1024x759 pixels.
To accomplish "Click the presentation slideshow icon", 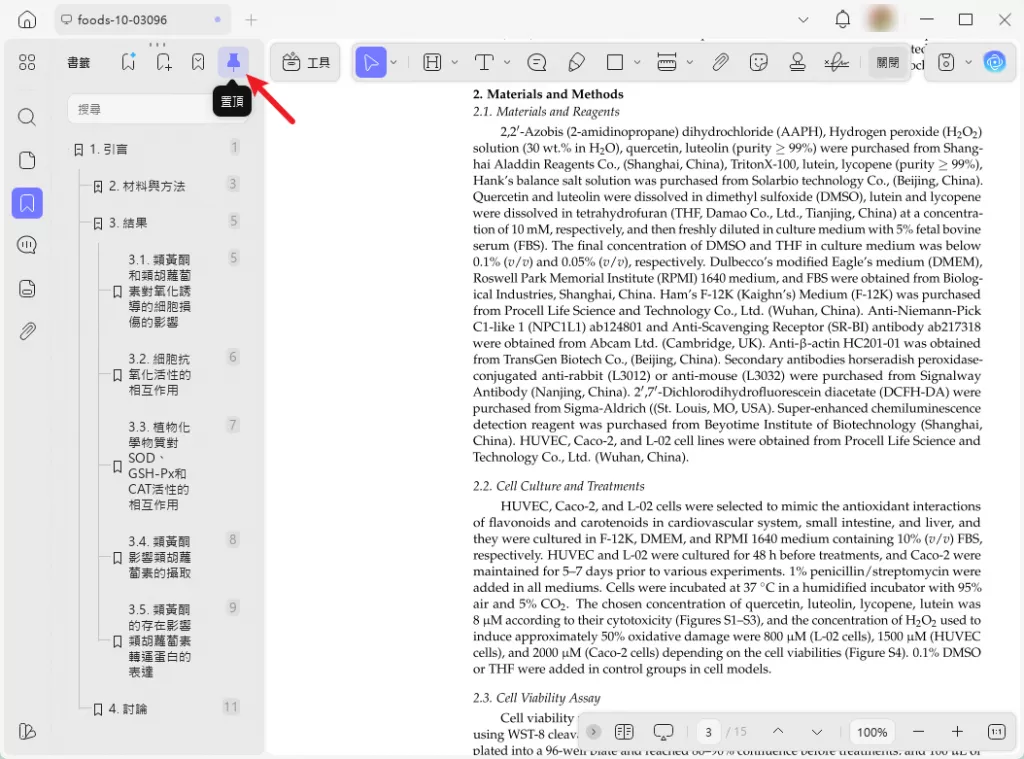I will coord(663,732).
